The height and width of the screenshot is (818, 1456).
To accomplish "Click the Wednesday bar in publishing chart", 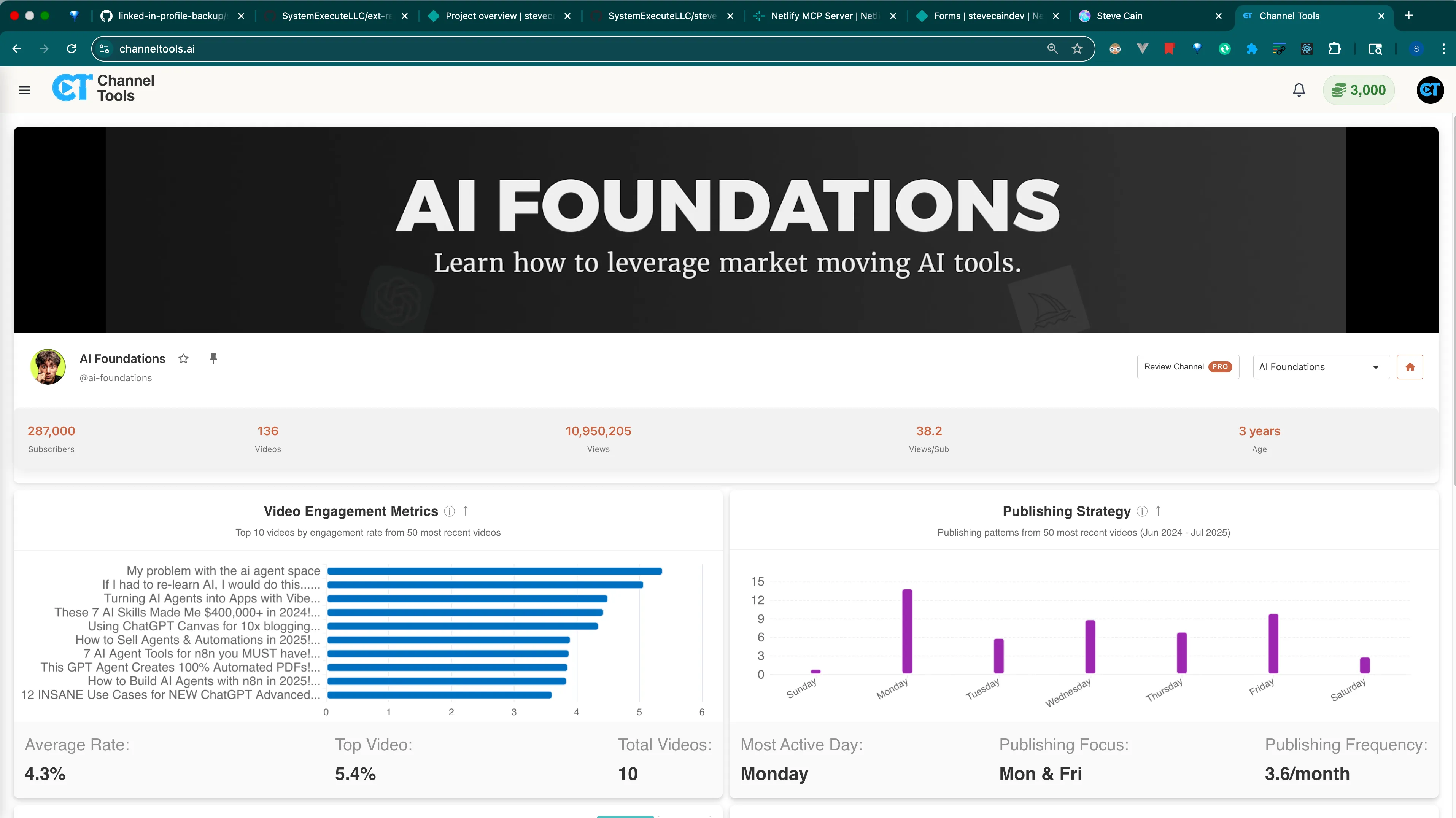I will point(1090,647).
